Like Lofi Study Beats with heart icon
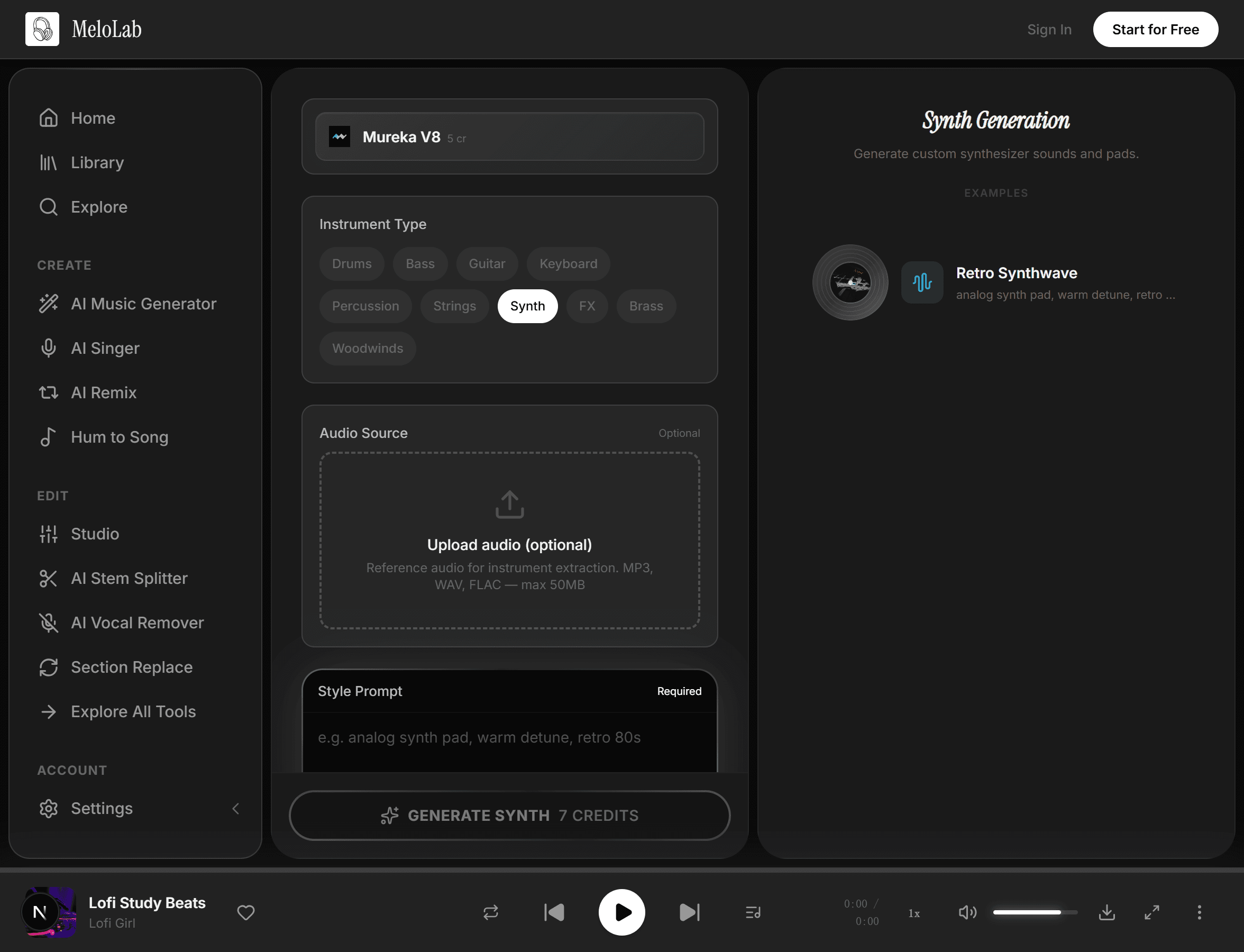This screenshot has width=1244, height=952. [x=245, y=912]
